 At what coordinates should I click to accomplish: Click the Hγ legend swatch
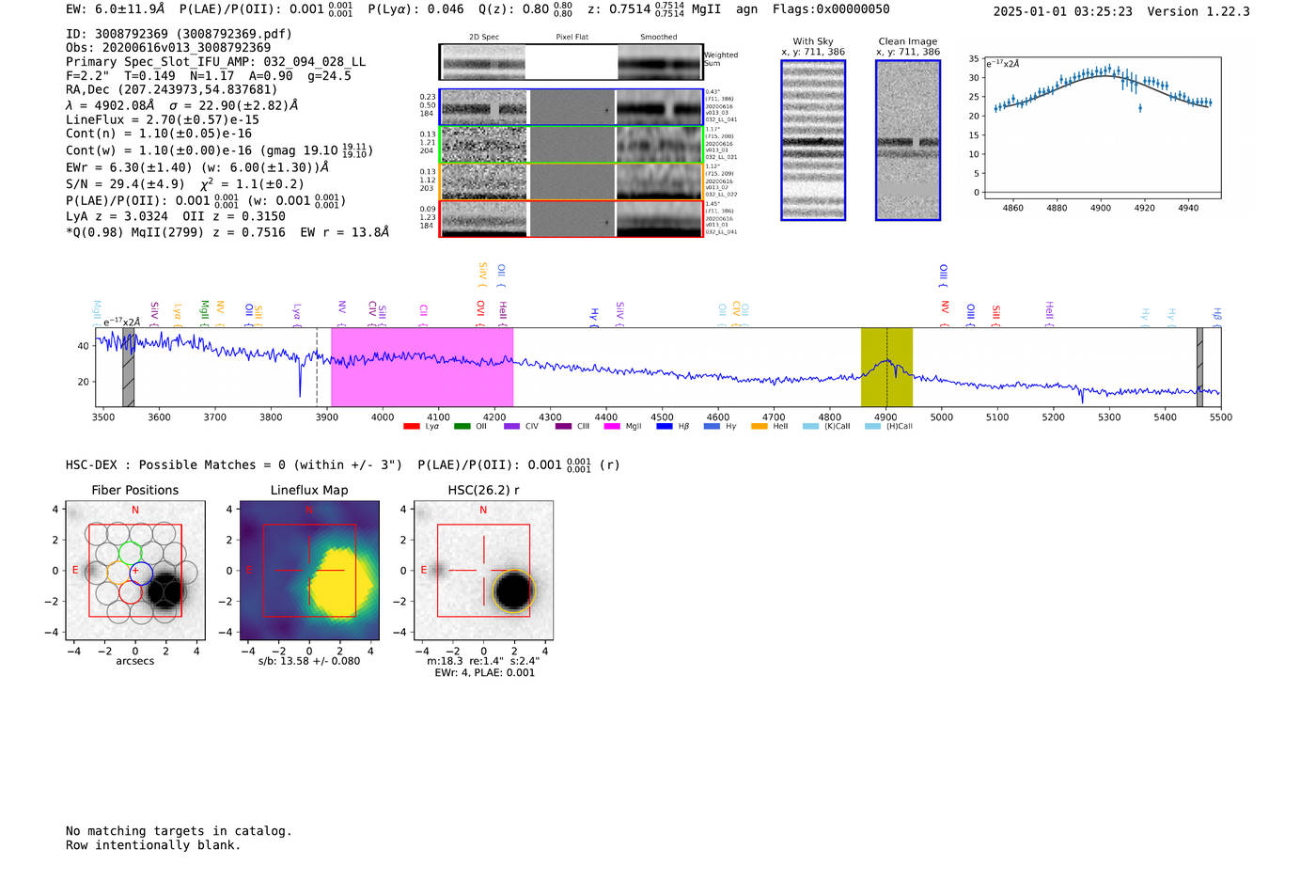(712, 427)
